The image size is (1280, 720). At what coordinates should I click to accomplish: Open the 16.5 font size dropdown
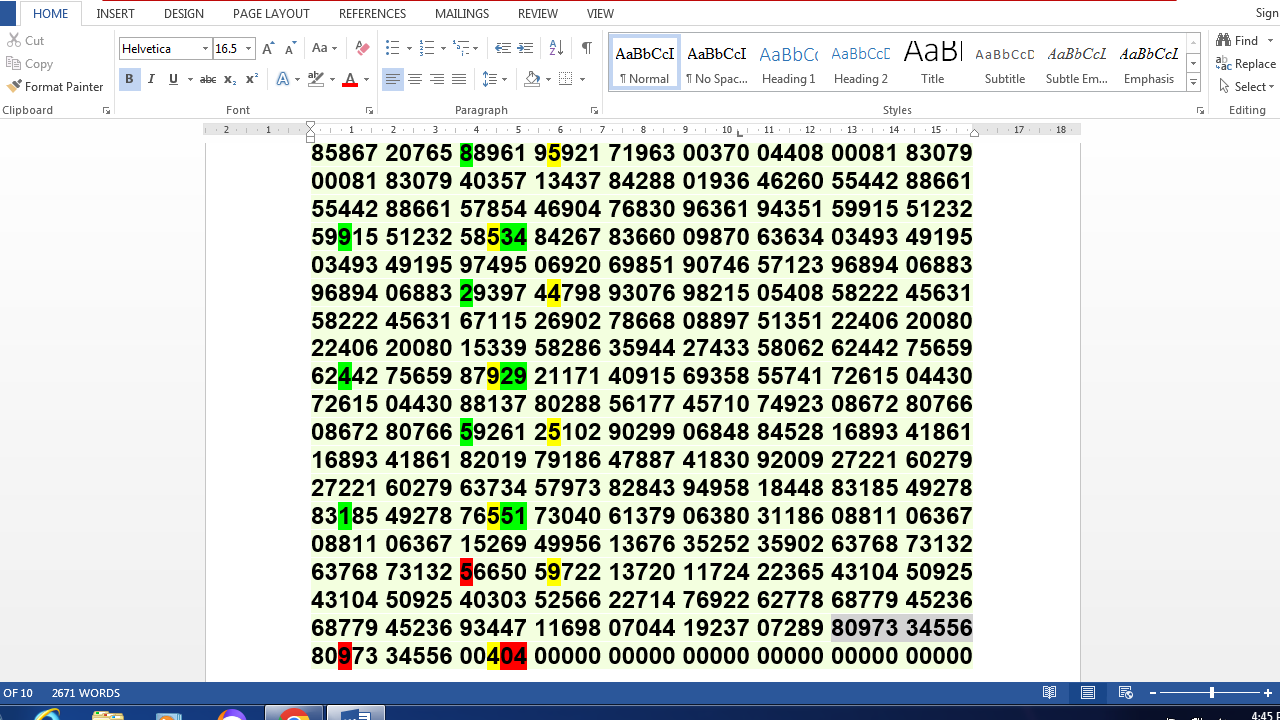[x=248, y=48]
